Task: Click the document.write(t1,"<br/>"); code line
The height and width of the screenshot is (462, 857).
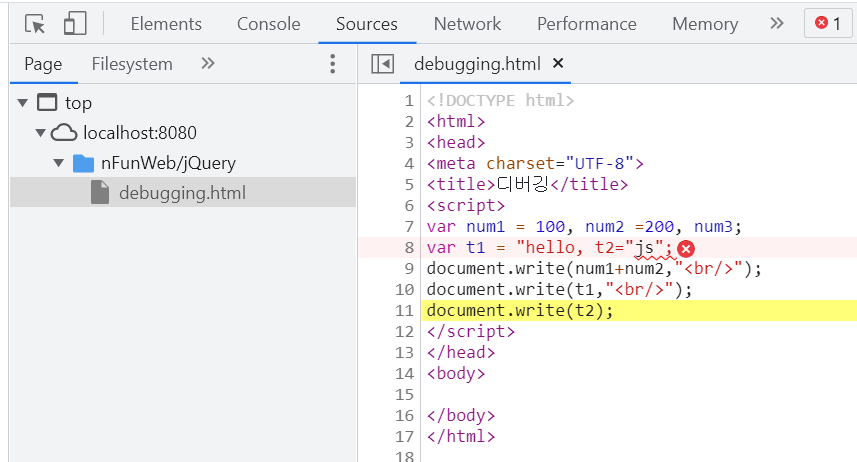Action: (560, 289)
